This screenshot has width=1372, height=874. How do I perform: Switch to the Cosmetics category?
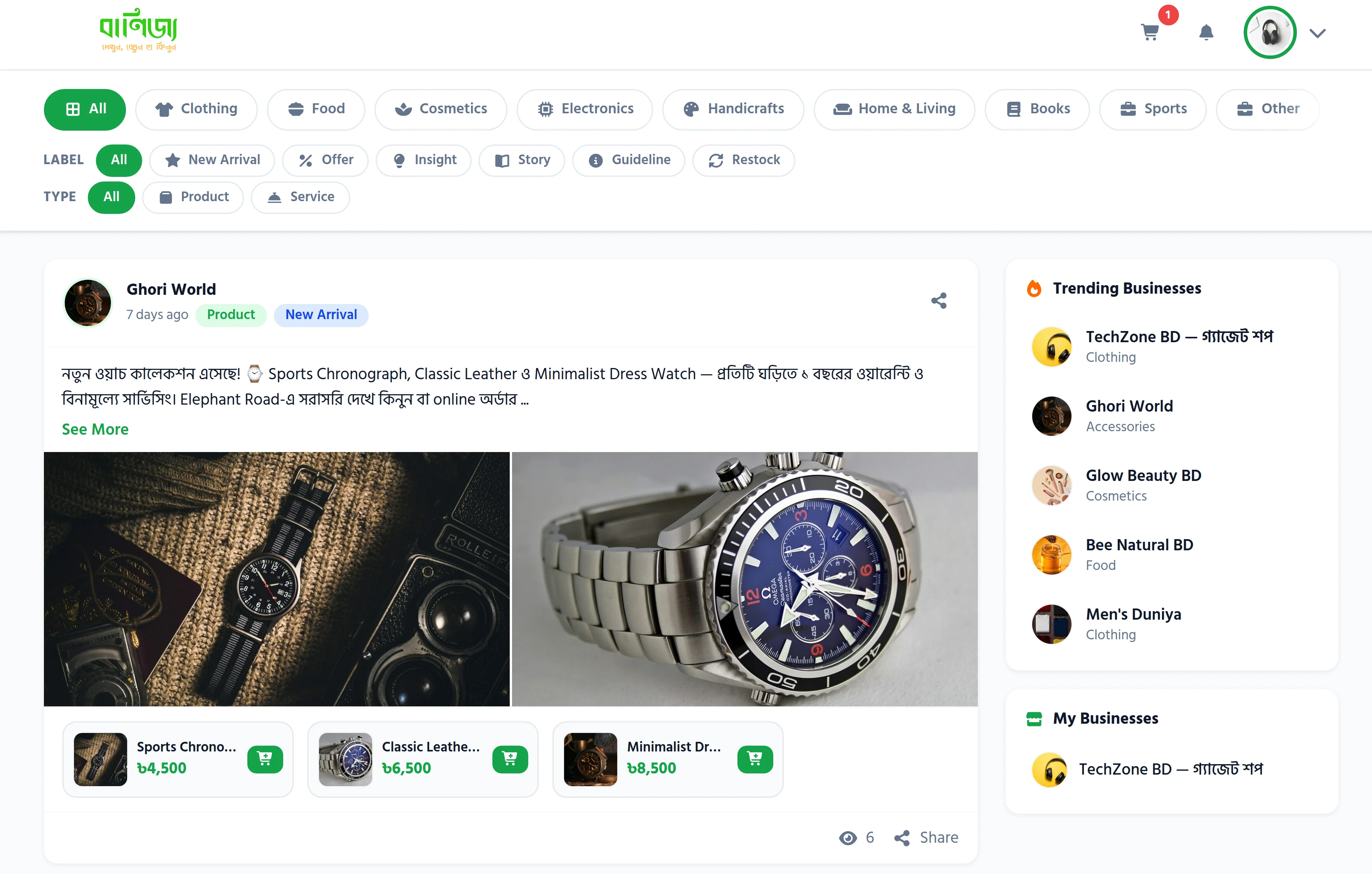pos(441,109)
